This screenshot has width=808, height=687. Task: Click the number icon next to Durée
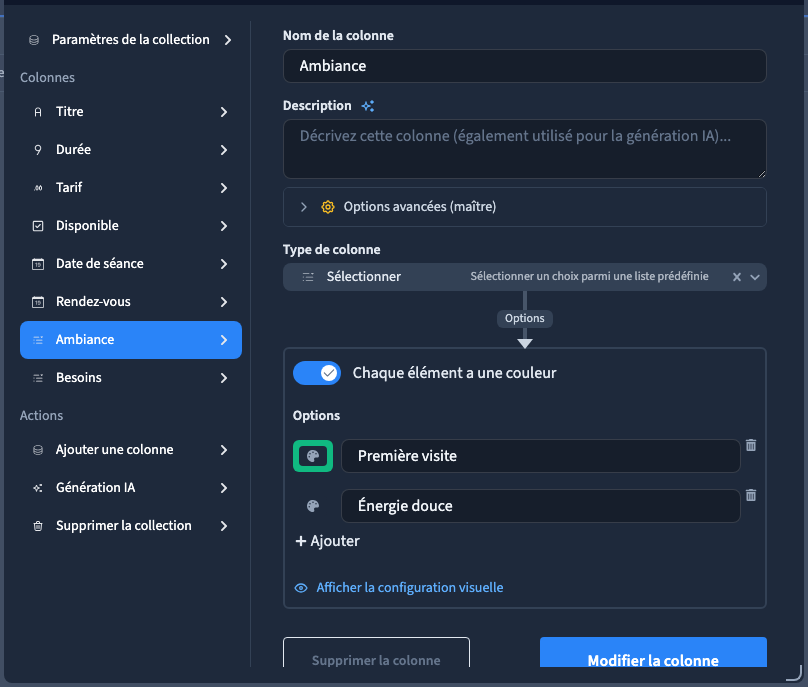[x=38, y=150]
